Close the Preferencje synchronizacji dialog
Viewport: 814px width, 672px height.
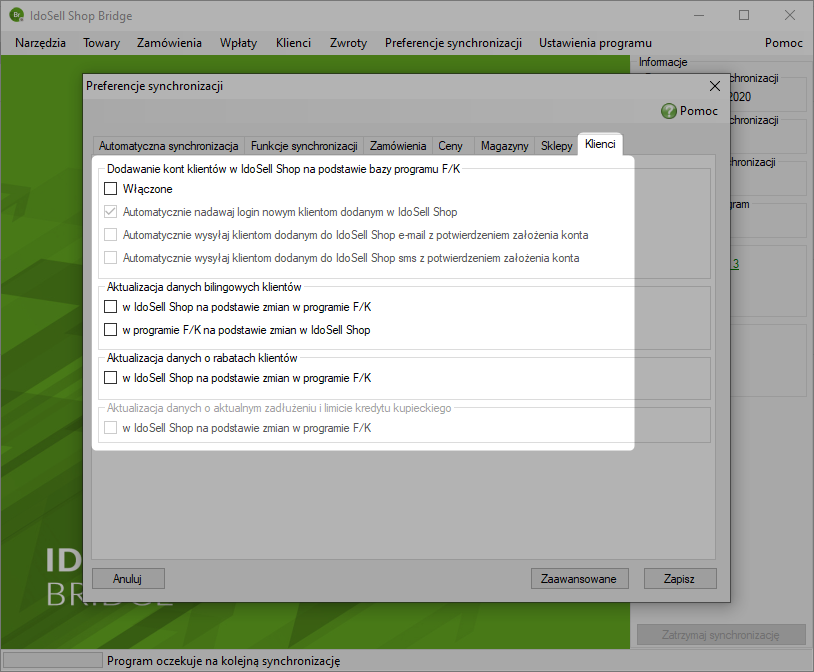715,86
